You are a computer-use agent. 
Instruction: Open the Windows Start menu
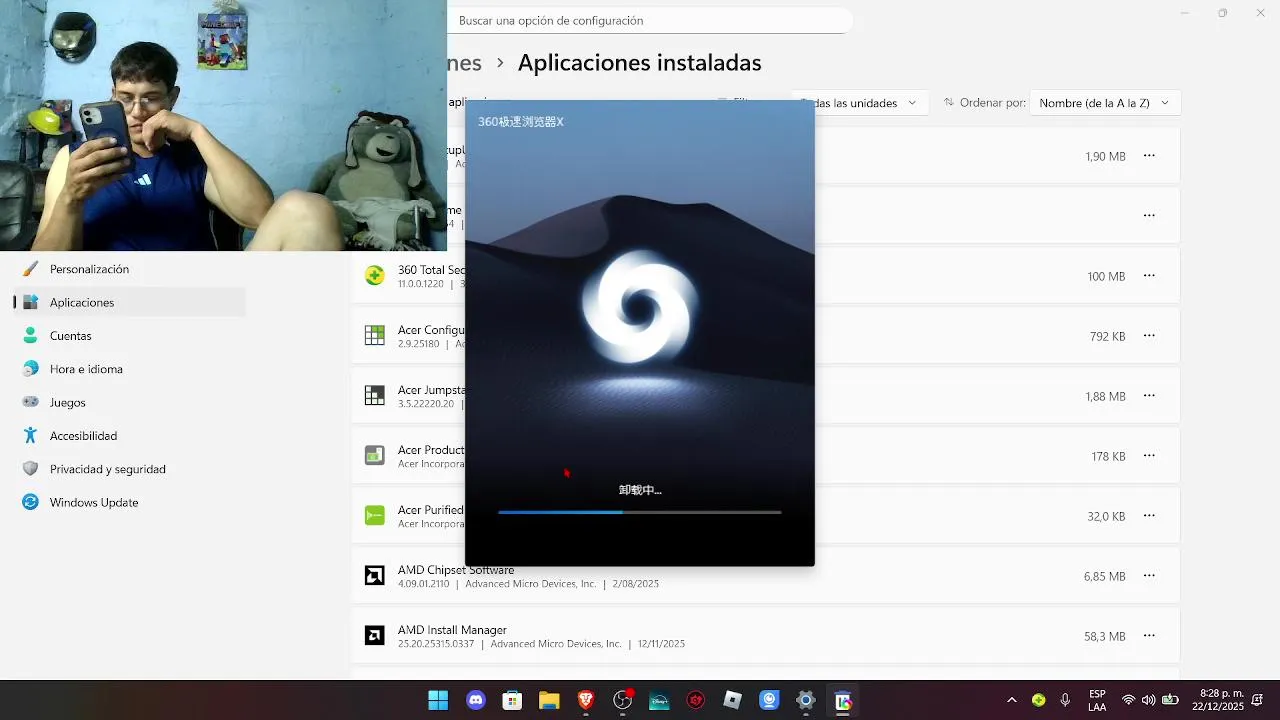click(x=438, y=700)
